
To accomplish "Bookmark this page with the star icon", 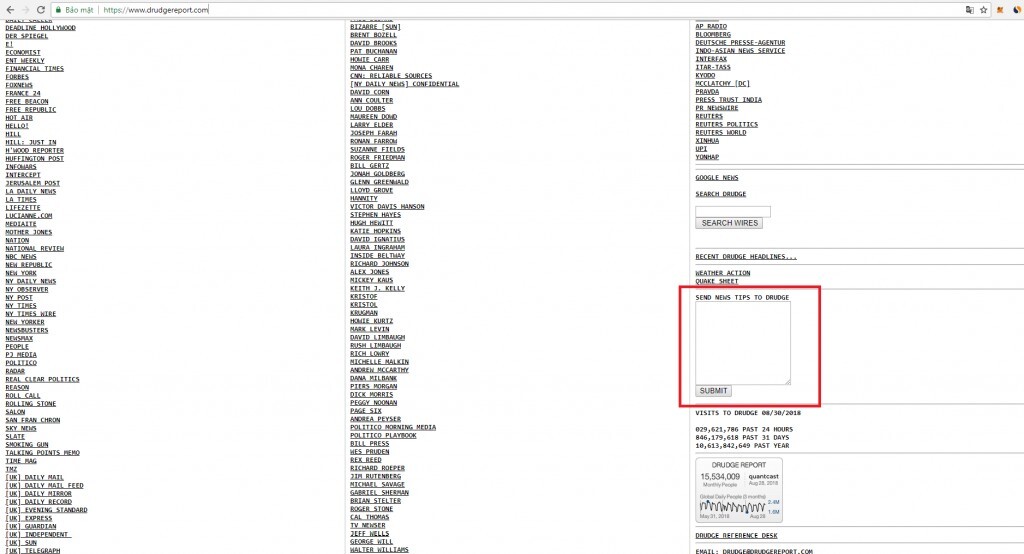I will pyautogui.click(x=984, y=9).
